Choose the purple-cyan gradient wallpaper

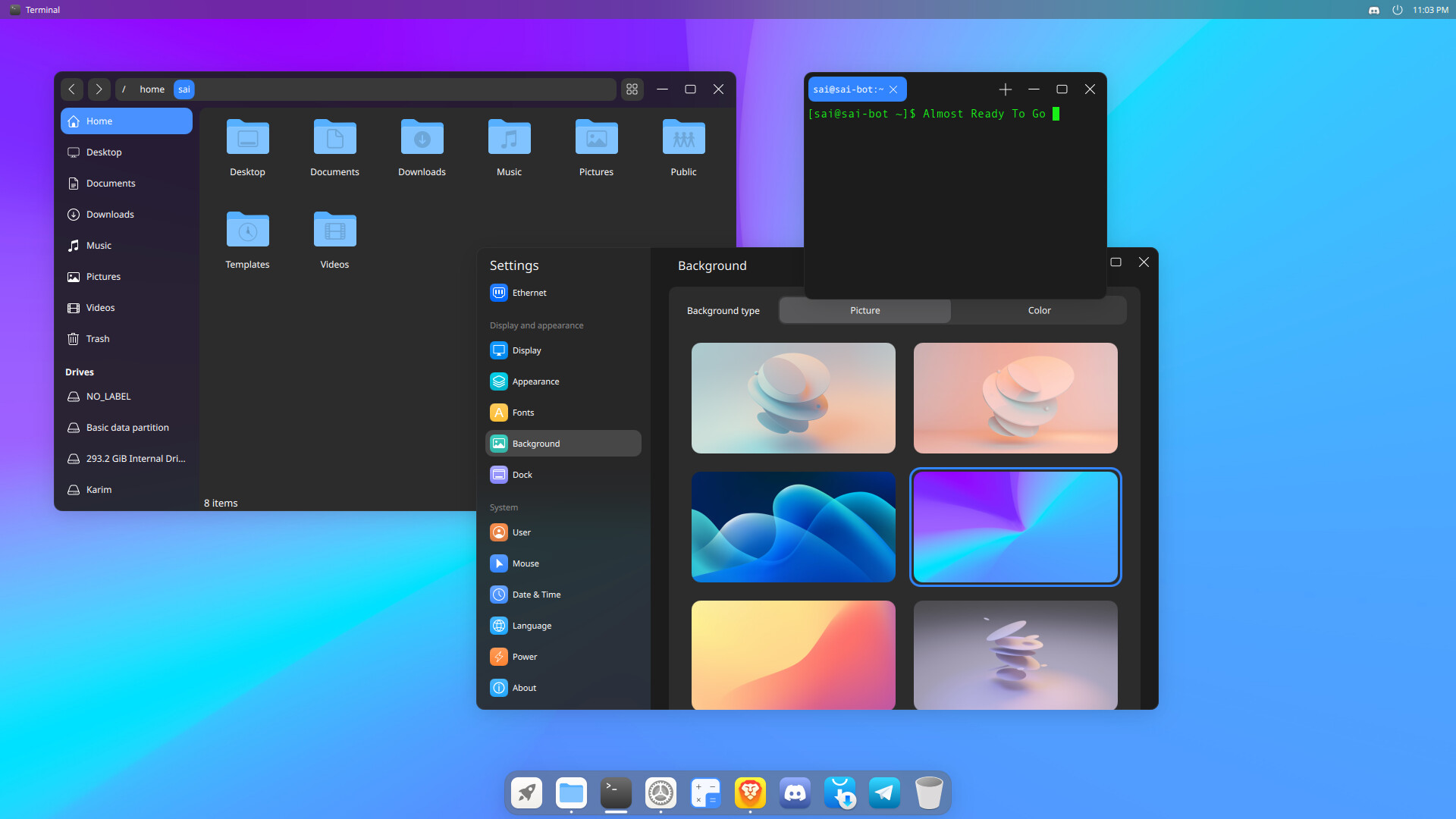tap(1015, 527)
